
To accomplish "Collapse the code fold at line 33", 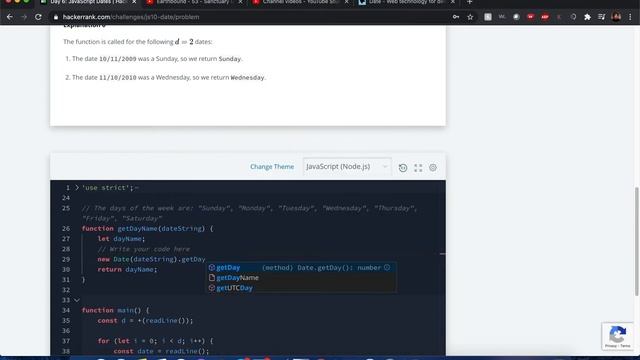I will (77, 300).
